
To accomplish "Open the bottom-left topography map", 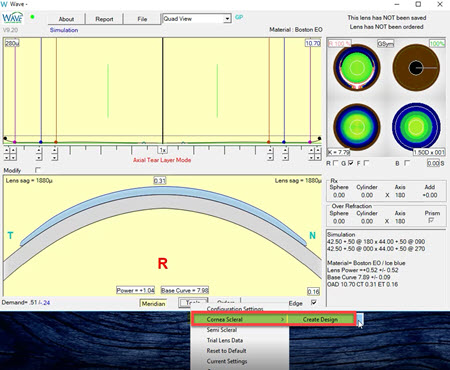I will (x=357, y=127).
